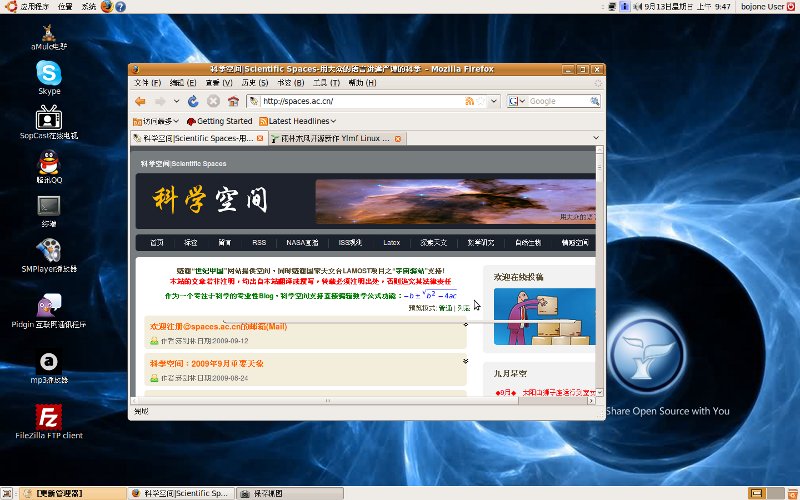This screenshot has width=800, height=500.
Task: Bookmark this page with the star icon
Action: [x=482, y=101]
